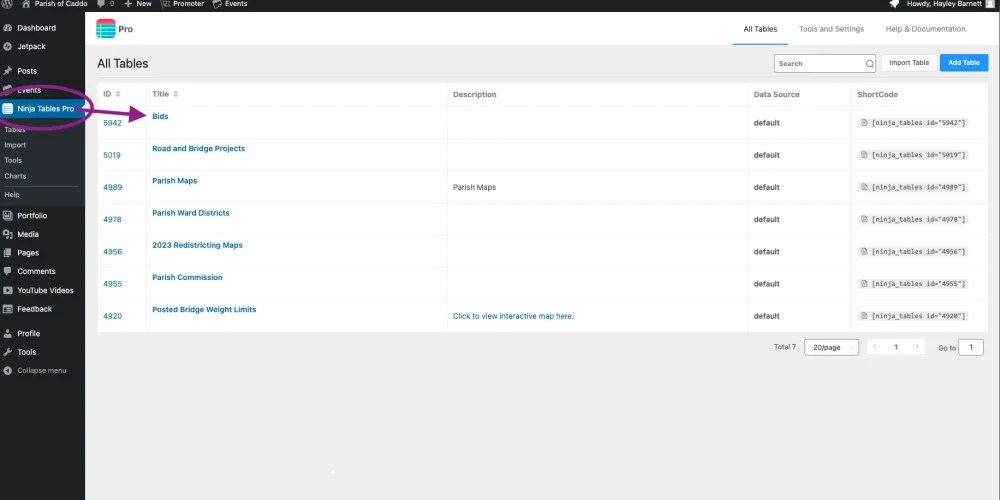Open Jetpack from the sidebar
1000x500 pixels.
(x=31, y=46)
